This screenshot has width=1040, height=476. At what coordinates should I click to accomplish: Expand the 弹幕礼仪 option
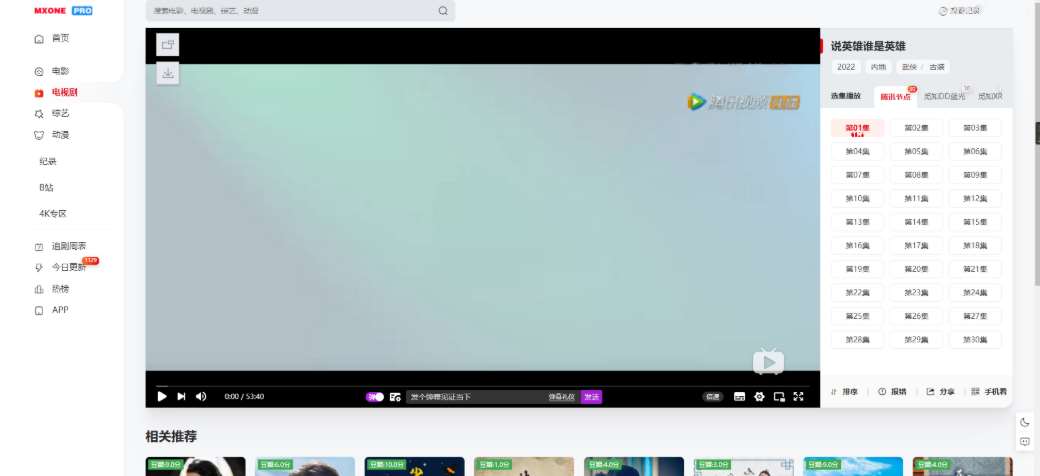pos(561,397)
